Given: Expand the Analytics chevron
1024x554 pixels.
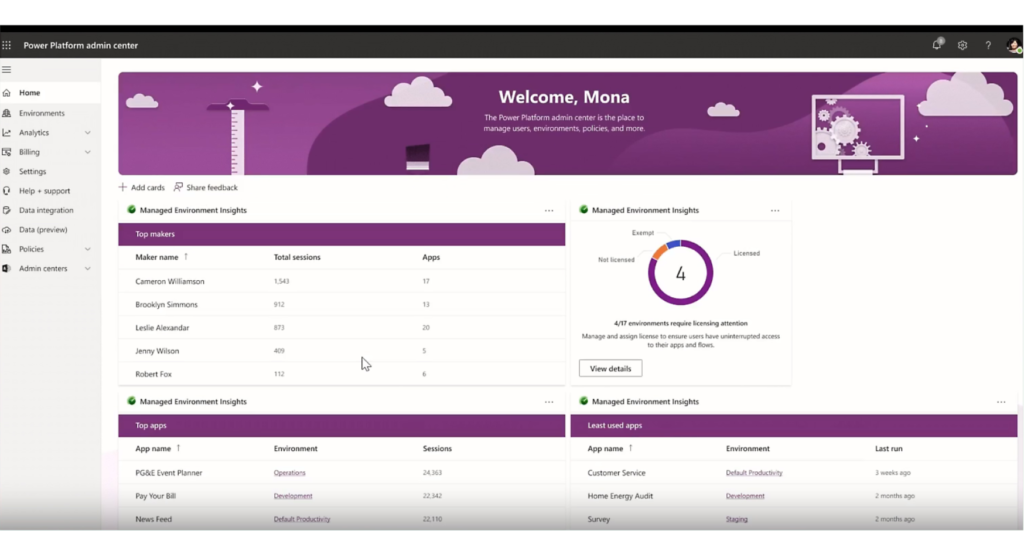Looking at the screenshot, I should click(88, 133).
